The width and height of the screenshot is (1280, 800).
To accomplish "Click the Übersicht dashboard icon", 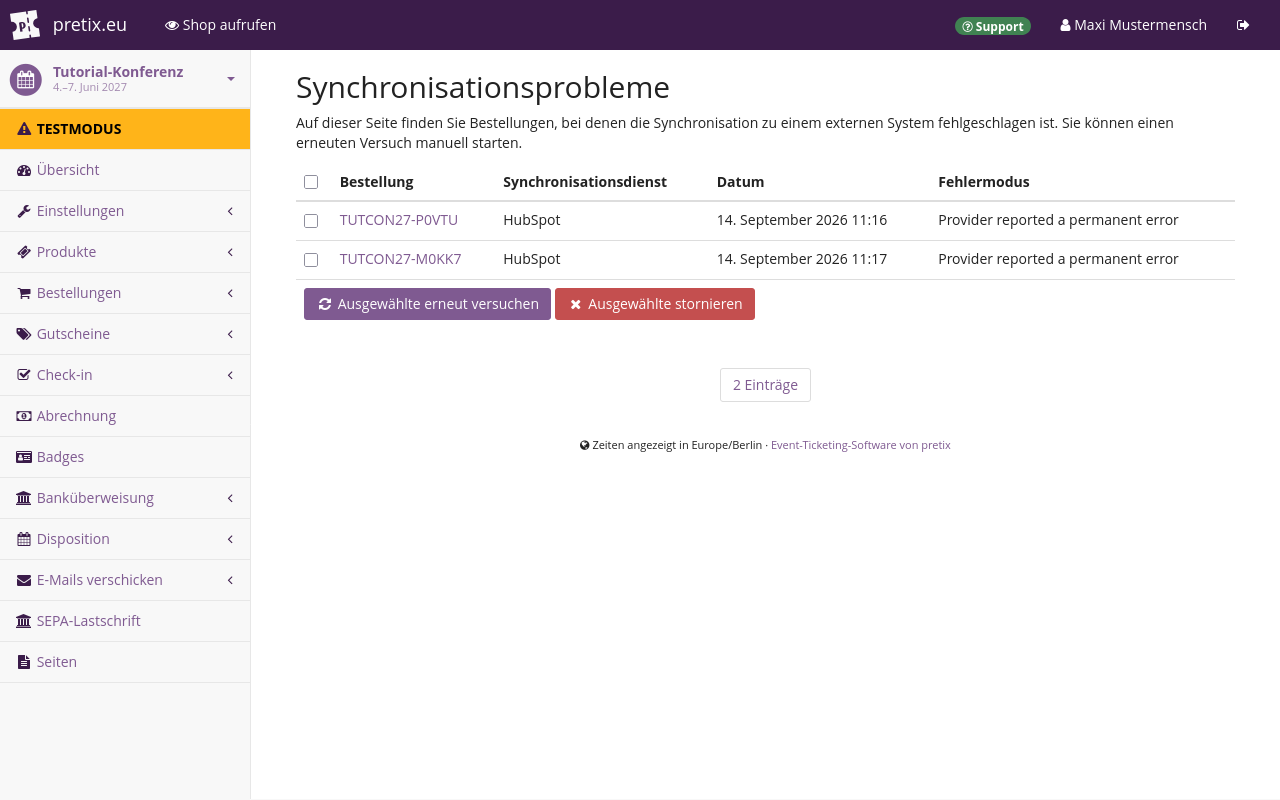I will pos(24,170).
